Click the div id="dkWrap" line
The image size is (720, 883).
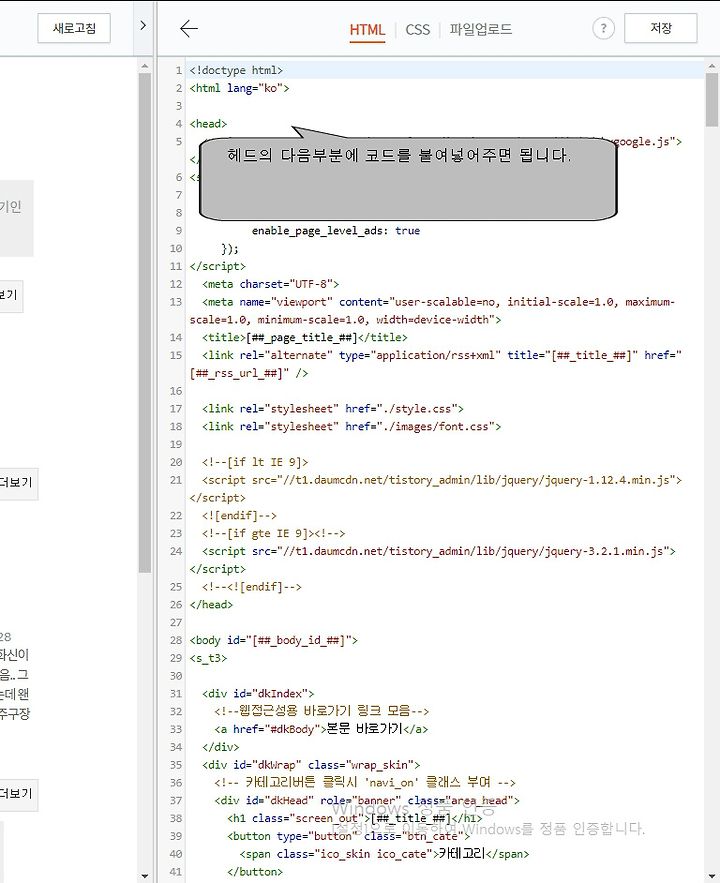(x=311, y=766)
